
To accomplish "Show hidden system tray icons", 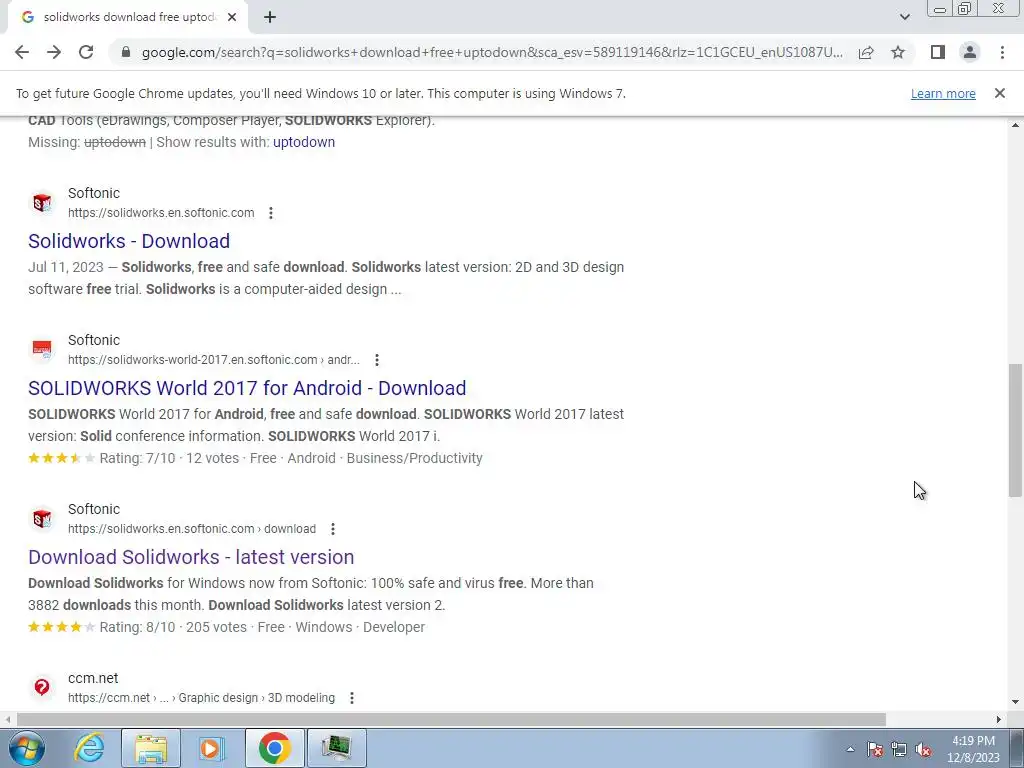I will pyautogui.click(x=850, y=750).
